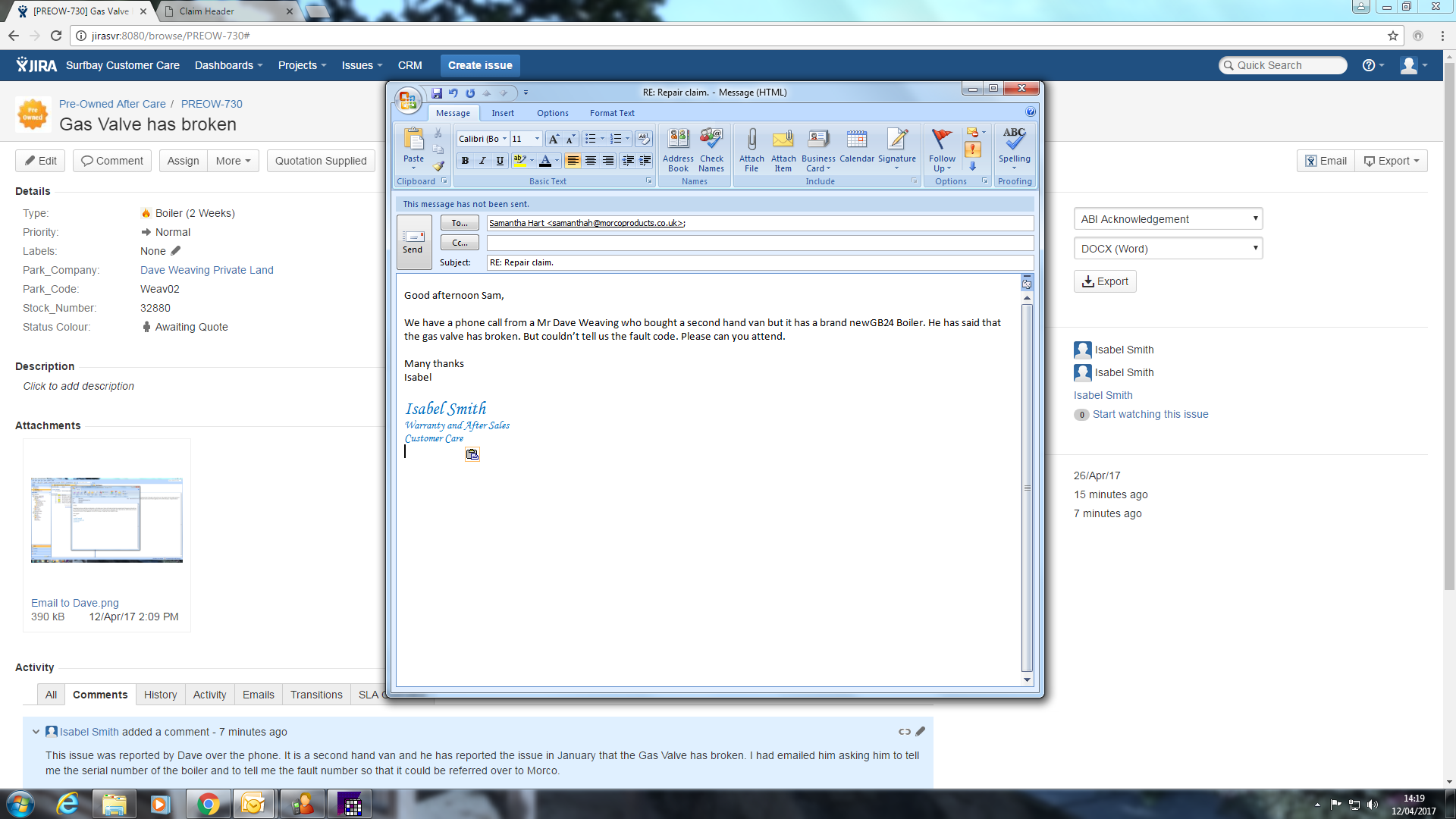Open Google Chrome from the taskbar
The width and height of the screenshot is (1456, 819).
207,804
